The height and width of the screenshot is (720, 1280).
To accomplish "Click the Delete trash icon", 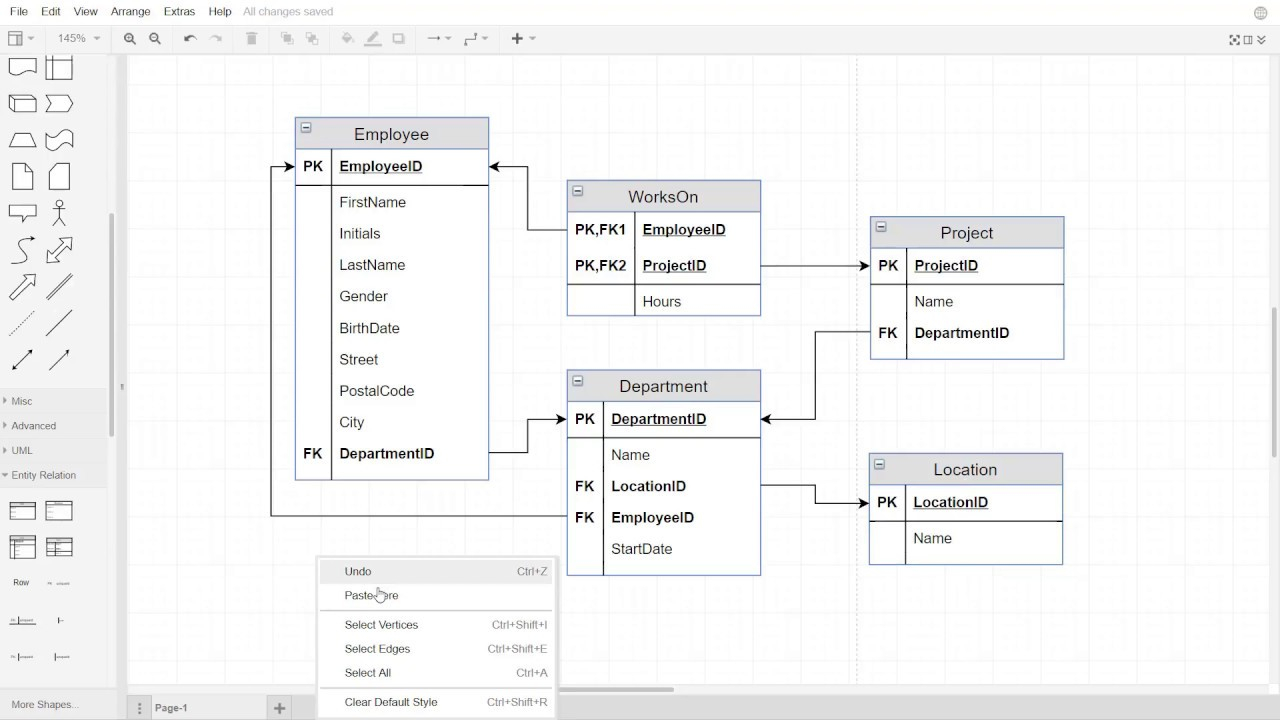I will tap(252, 39).
